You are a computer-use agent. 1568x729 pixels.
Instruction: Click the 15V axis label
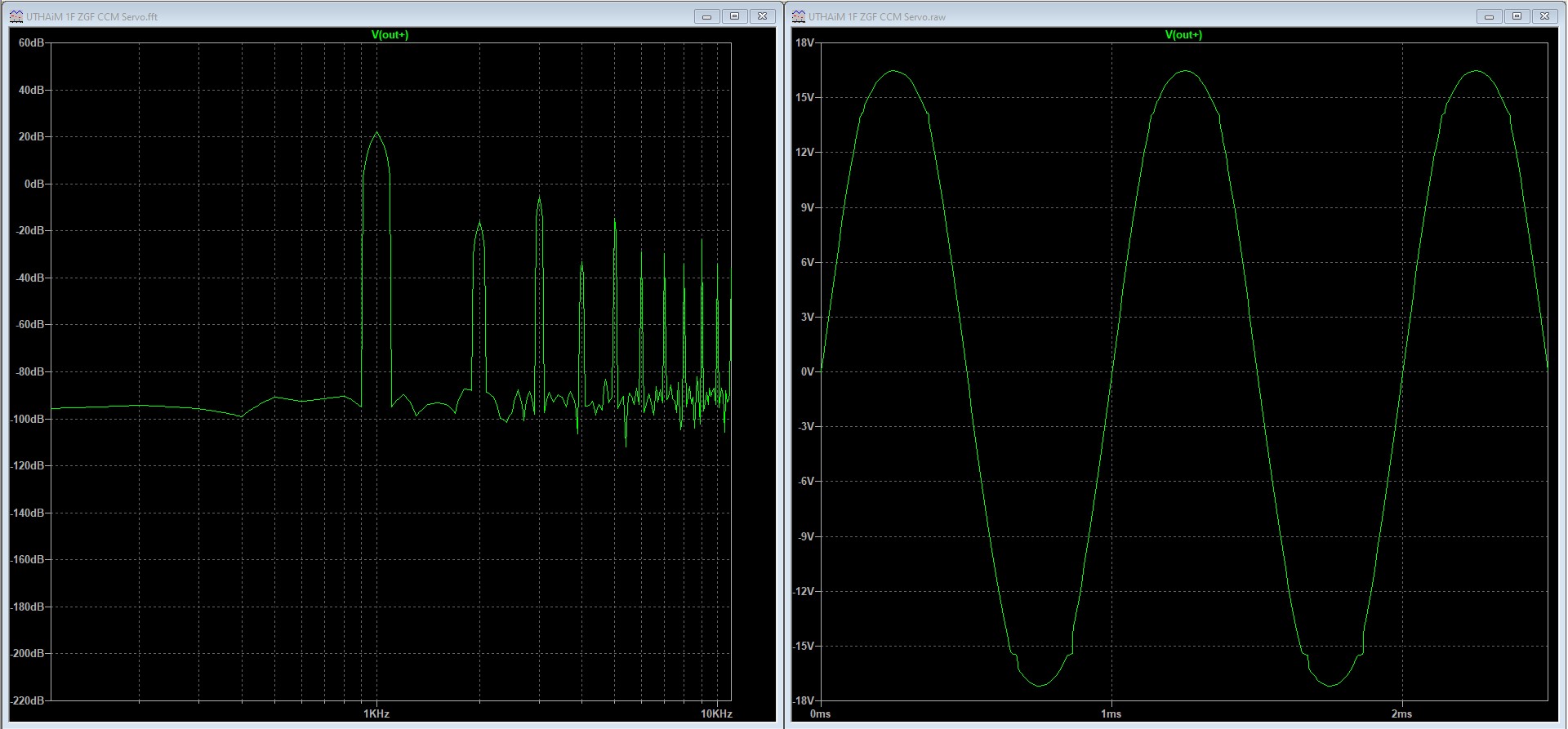click(804, 97)
